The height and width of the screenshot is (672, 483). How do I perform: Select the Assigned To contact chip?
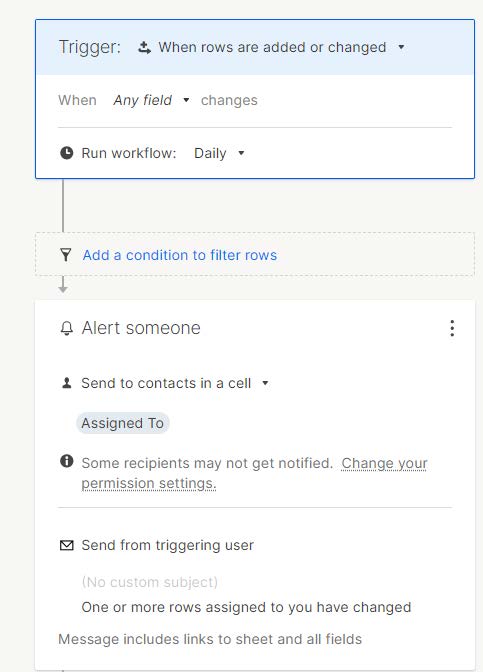123,423
